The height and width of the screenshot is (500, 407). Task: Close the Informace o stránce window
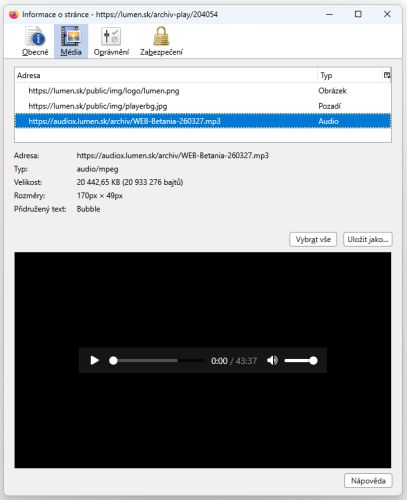[387, 14]
